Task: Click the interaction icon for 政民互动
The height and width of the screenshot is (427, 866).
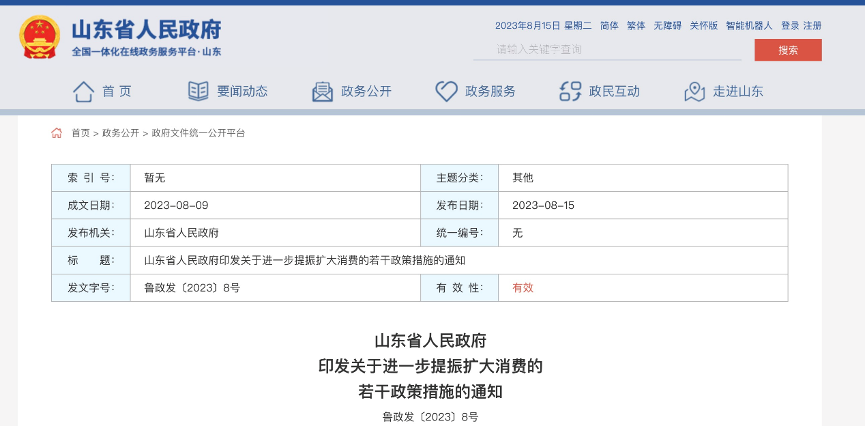Action: tap(570, 91)
